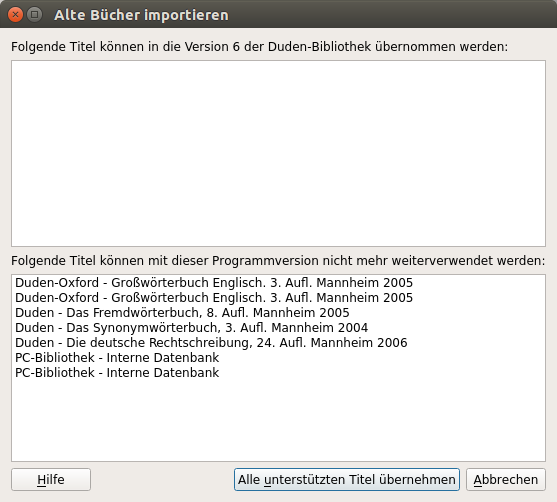Screen dimensions: 557x502
Task: Click the label about nicht mehr weiterverwendet titles
Action: click(278, 260)
